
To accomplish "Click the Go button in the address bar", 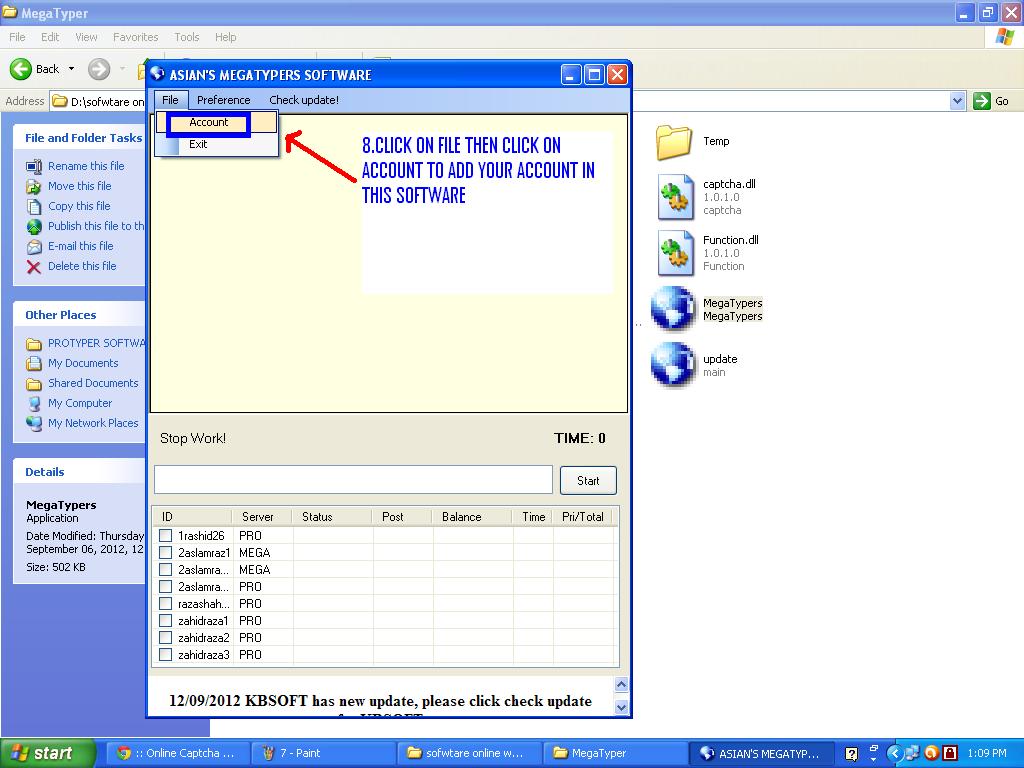I will coord(991,101).
